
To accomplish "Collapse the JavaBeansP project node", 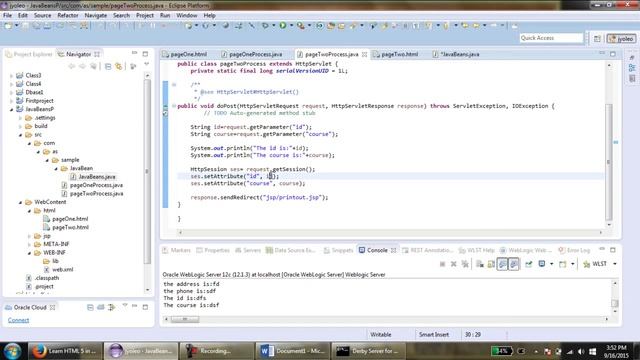I will tap(11, 109).
